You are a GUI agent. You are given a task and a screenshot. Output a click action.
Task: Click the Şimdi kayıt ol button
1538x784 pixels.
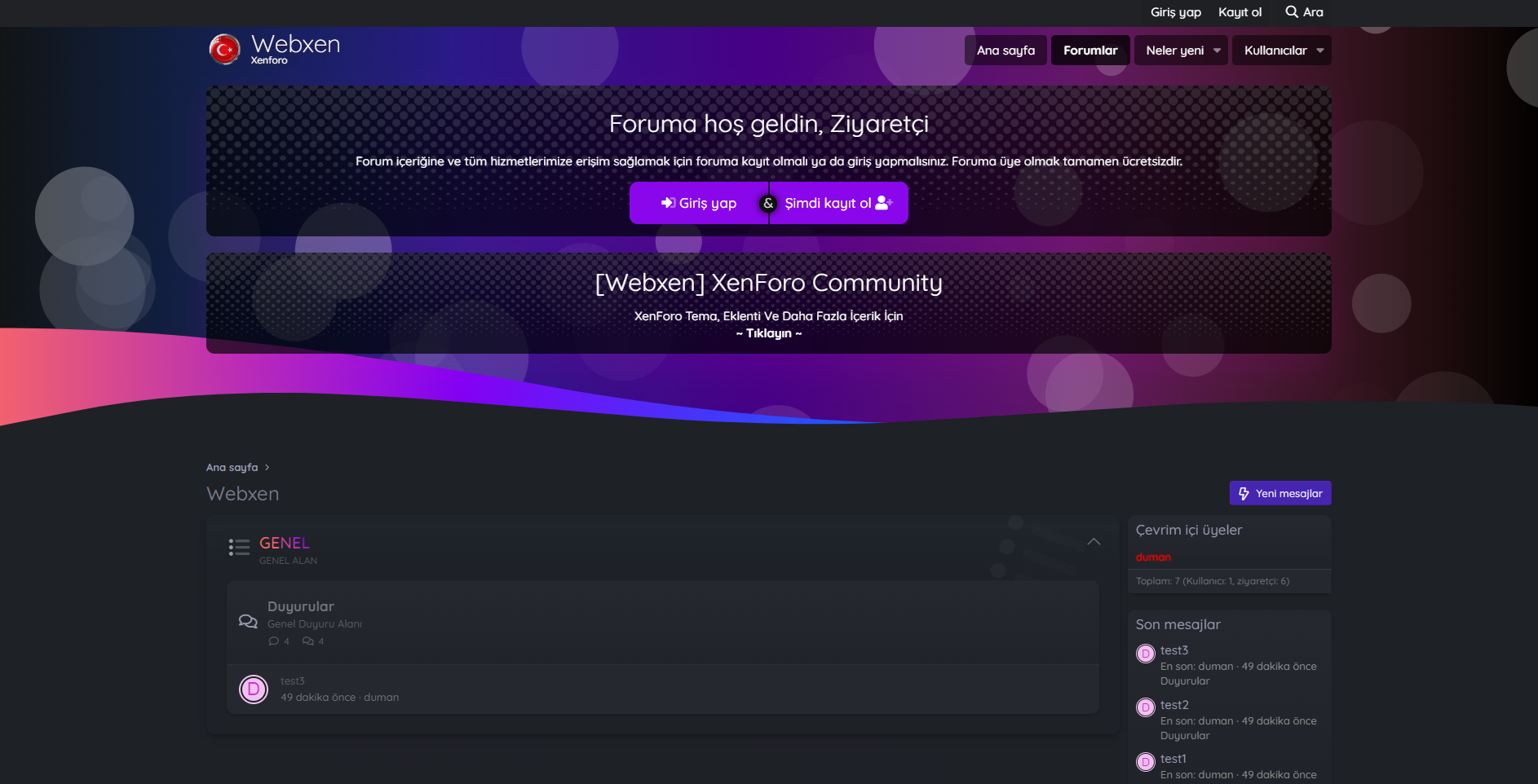[839, 203]
